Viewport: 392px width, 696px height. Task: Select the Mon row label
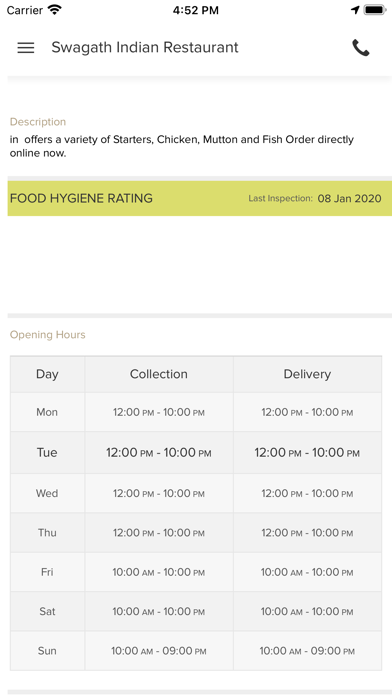click(x=48, y=412)
